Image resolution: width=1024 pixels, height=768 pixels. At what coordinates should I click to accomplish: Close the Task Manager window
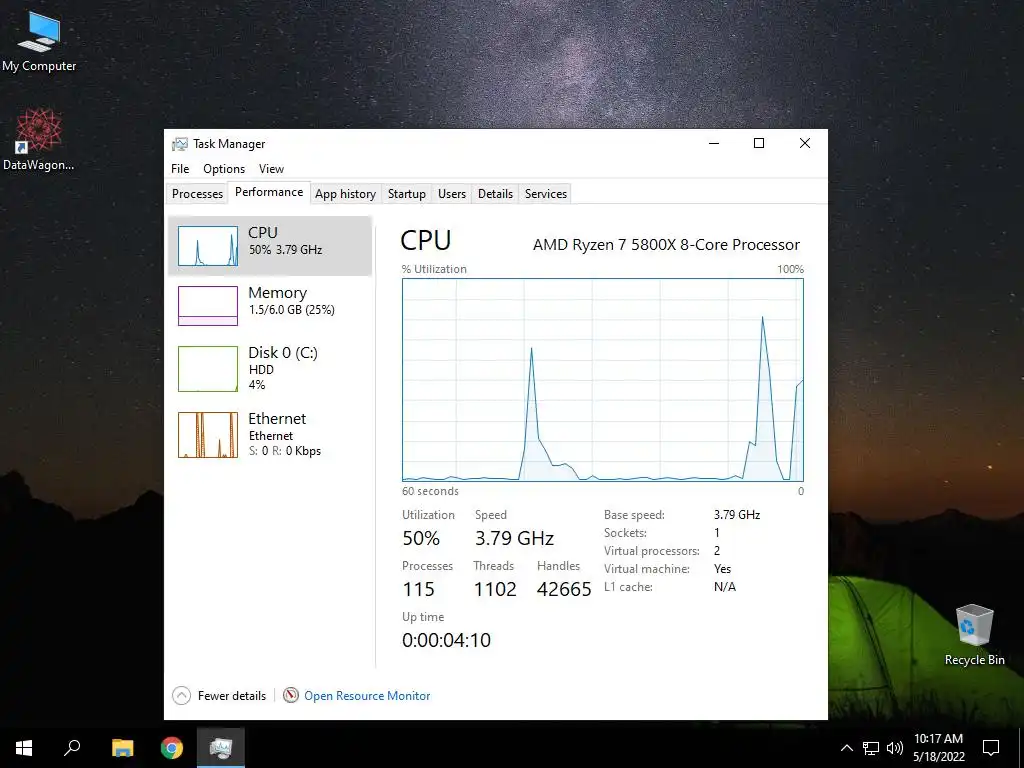tap(805, 143)
